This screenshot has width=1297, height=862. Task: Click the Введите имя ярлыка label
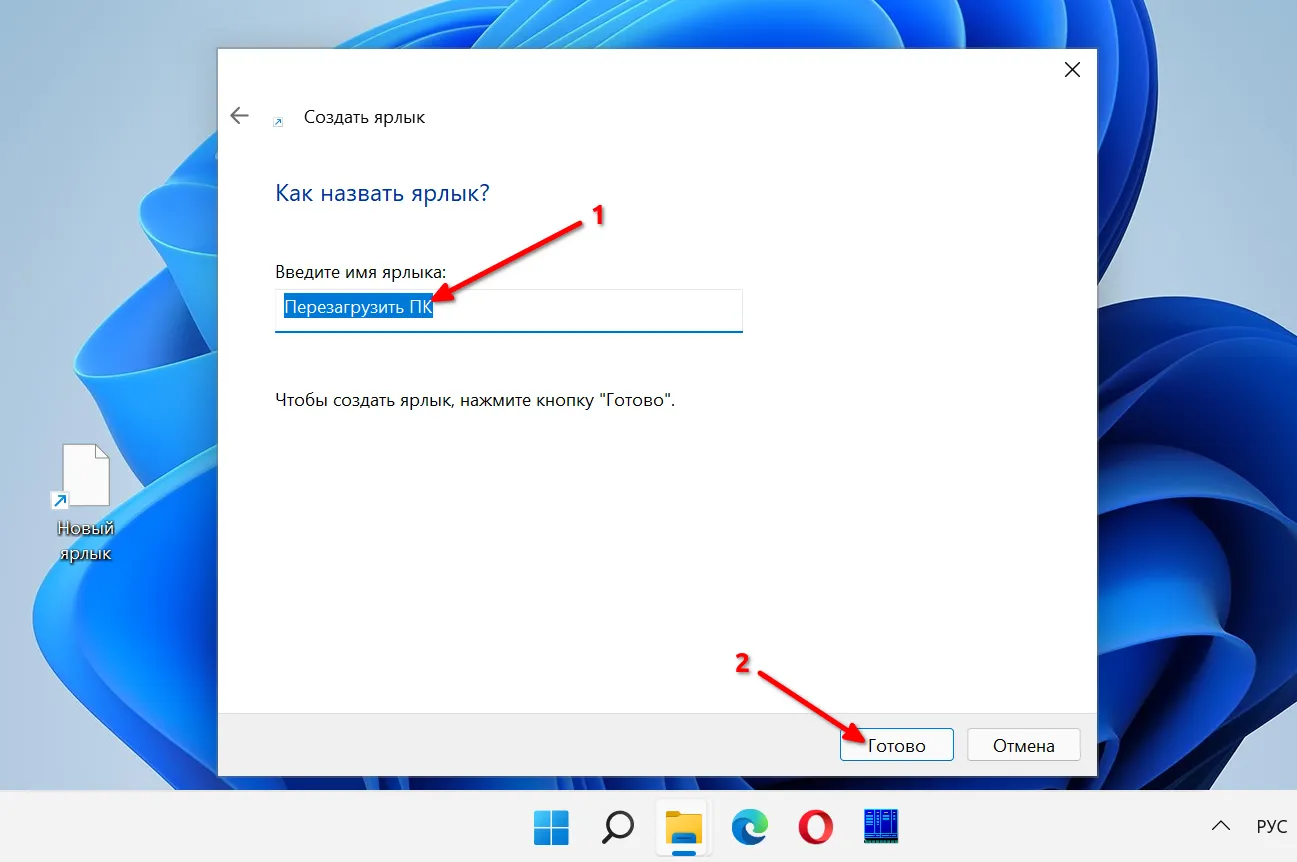click(361, 273)
